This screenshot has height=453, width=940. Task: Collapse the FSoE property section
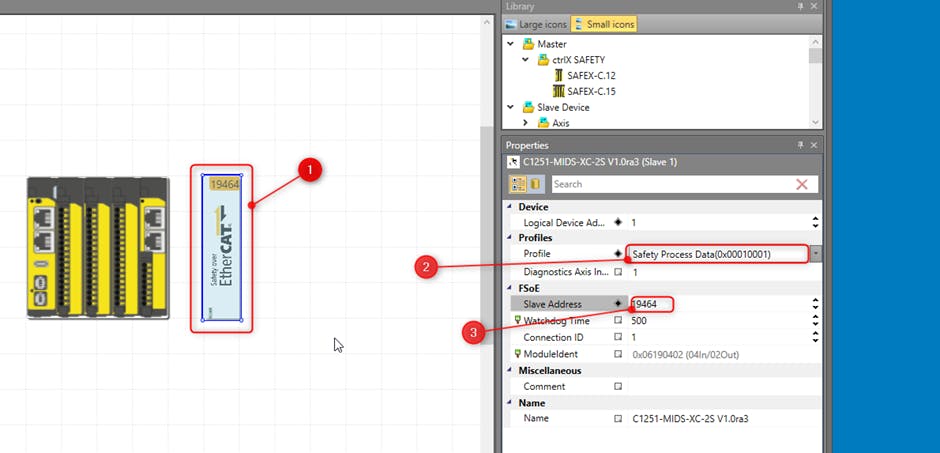click(510, 287)
